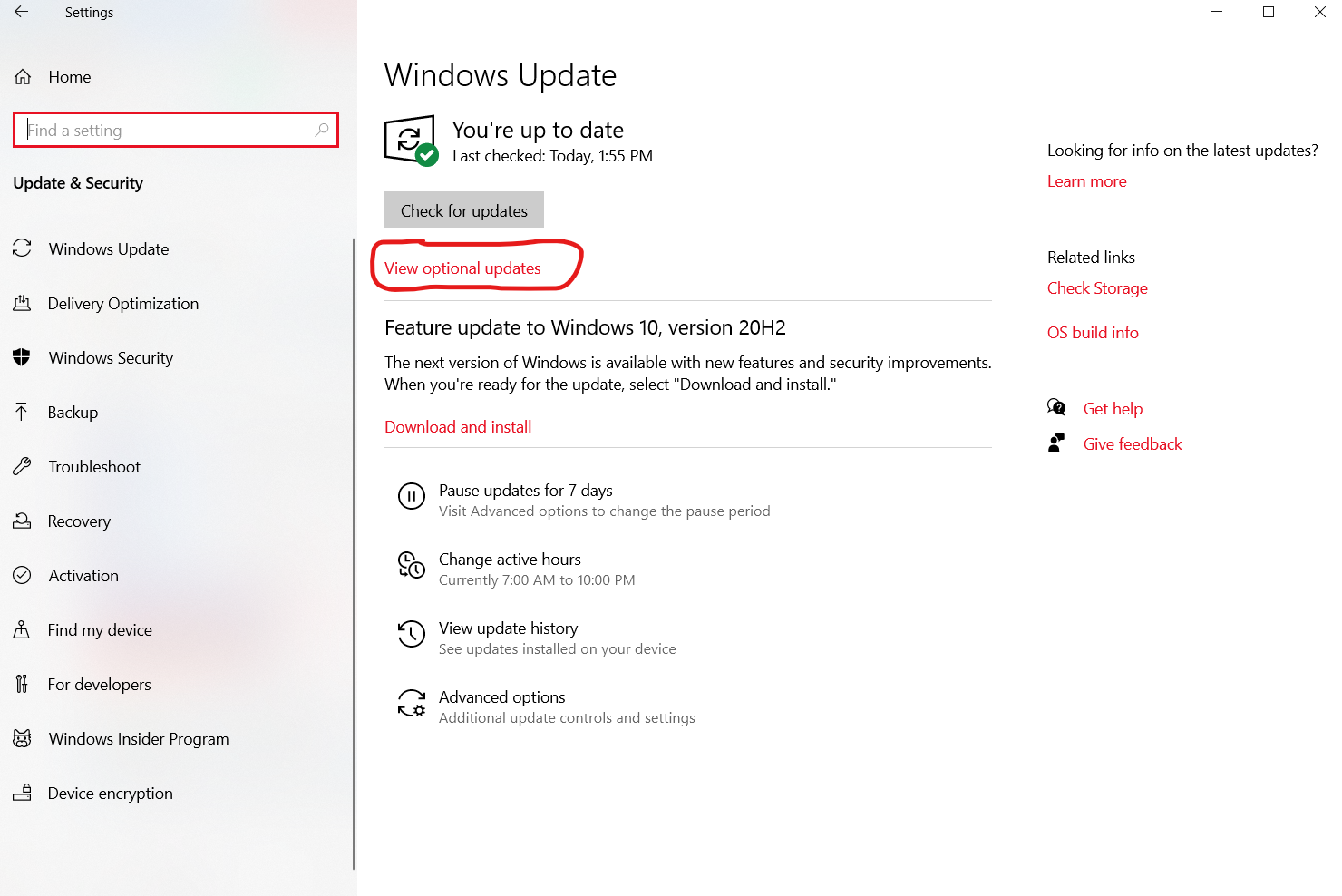Click the Give feedback link
Screen dimensions: 1342x896
1133,444
